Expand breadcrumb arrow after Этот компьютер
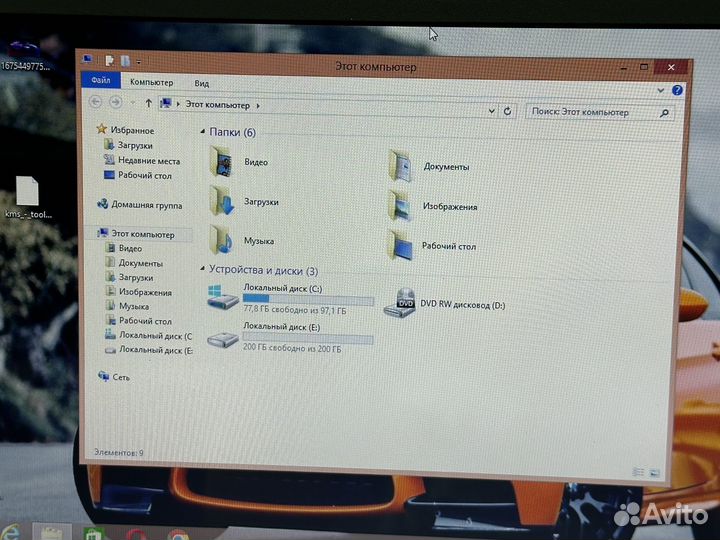Image resolution: width=720 pixels, height=540 pixels. (x=258, y=106)
